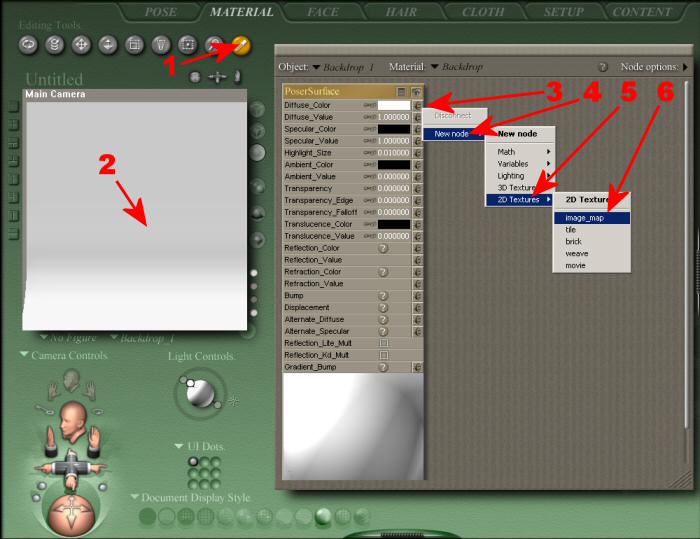Select the smooth shaded display style ball
This screenshot has width=700, height=539.
tap(323, 517)
